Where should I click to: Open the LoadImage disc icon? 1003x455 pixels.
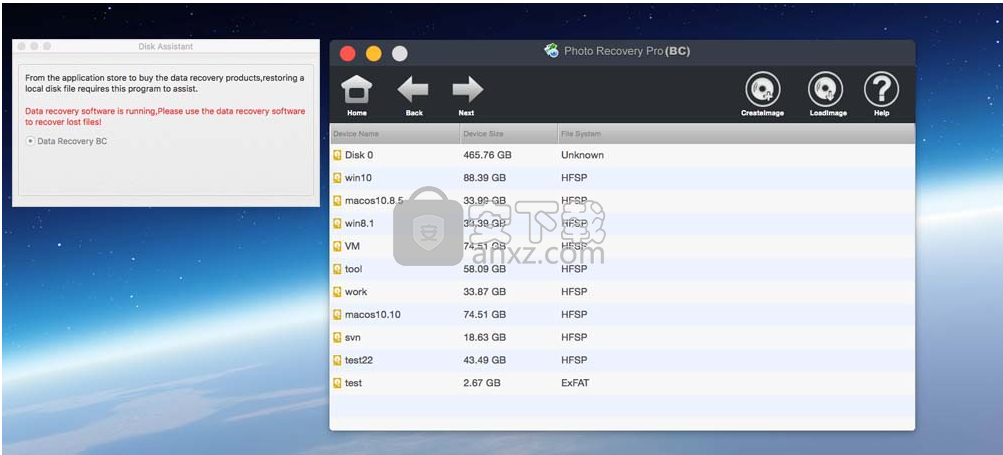(825, 89)
